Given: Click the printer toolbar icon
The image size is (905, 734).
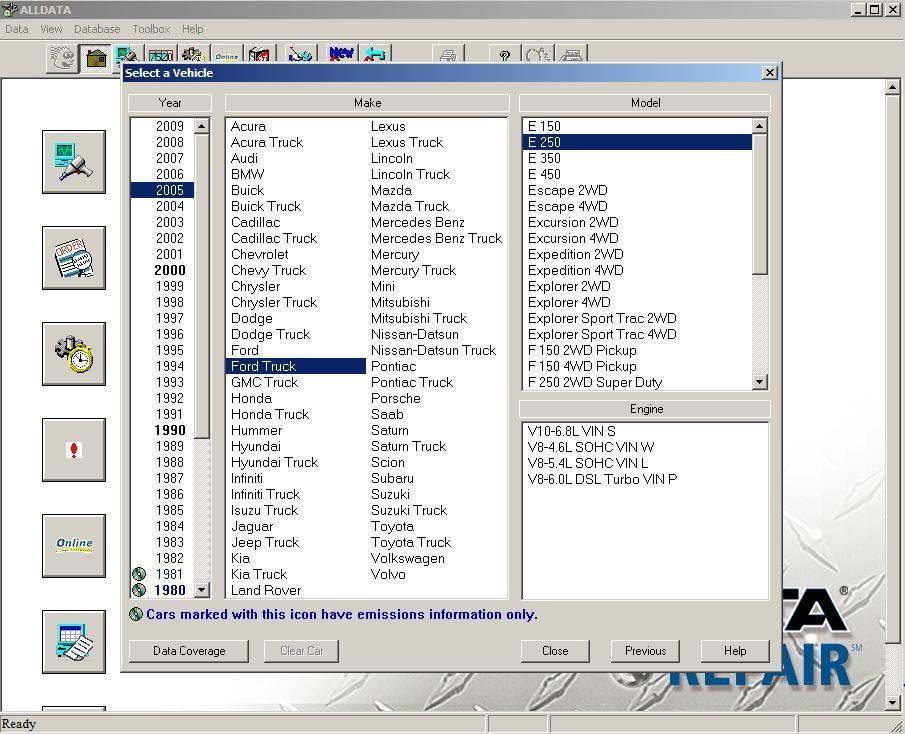Looking at the screenshot, I should click(449, 56).
